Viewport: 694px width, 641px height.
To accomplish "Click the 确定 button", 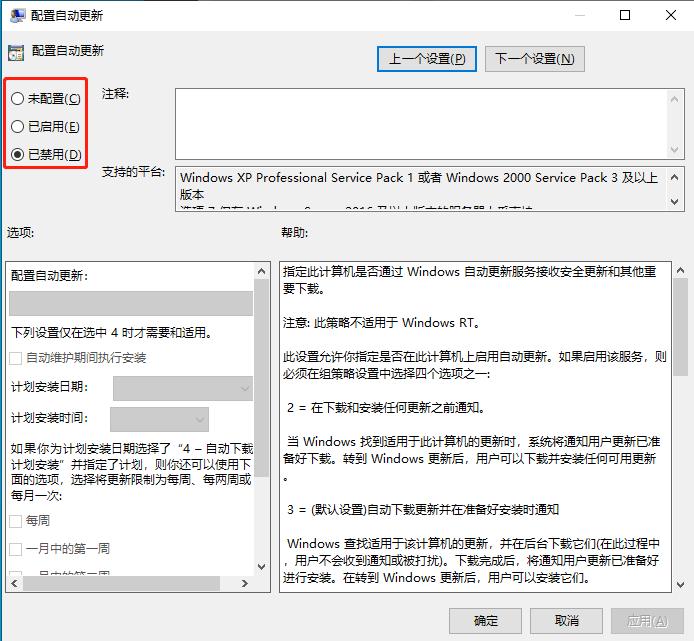I will (485, 621).
